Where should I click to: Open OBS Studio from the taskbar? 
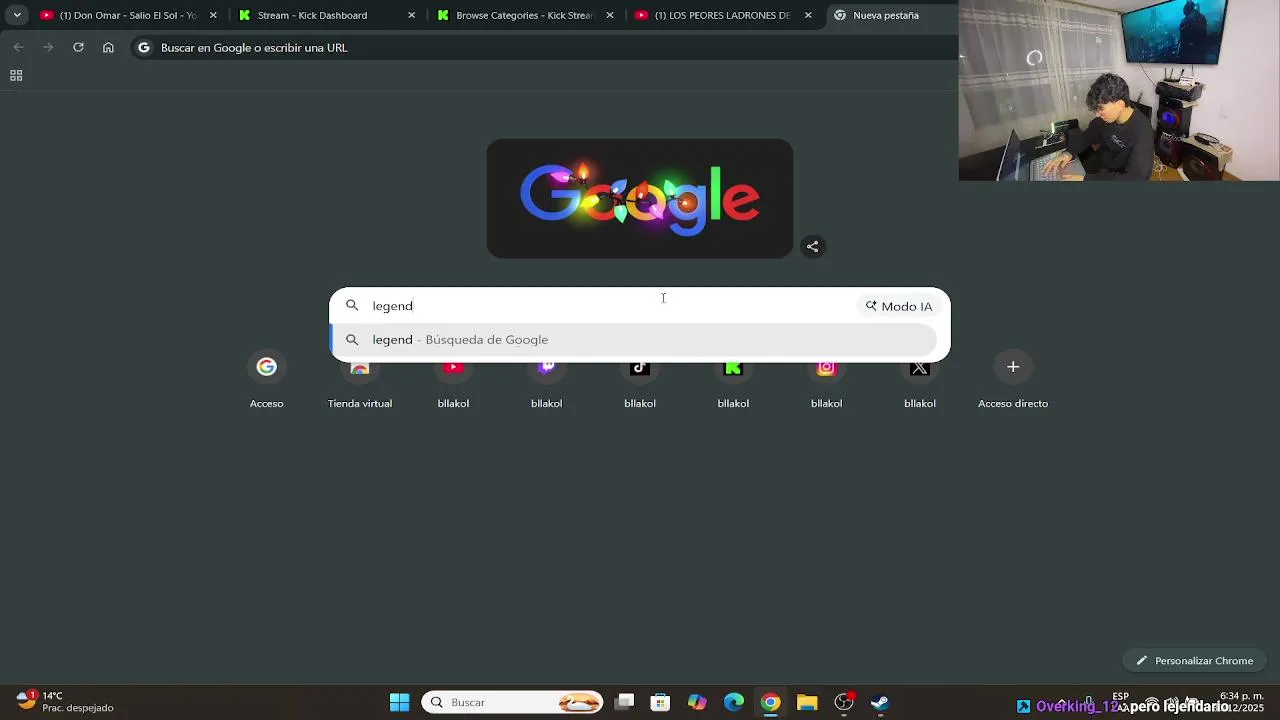(844, 702)
